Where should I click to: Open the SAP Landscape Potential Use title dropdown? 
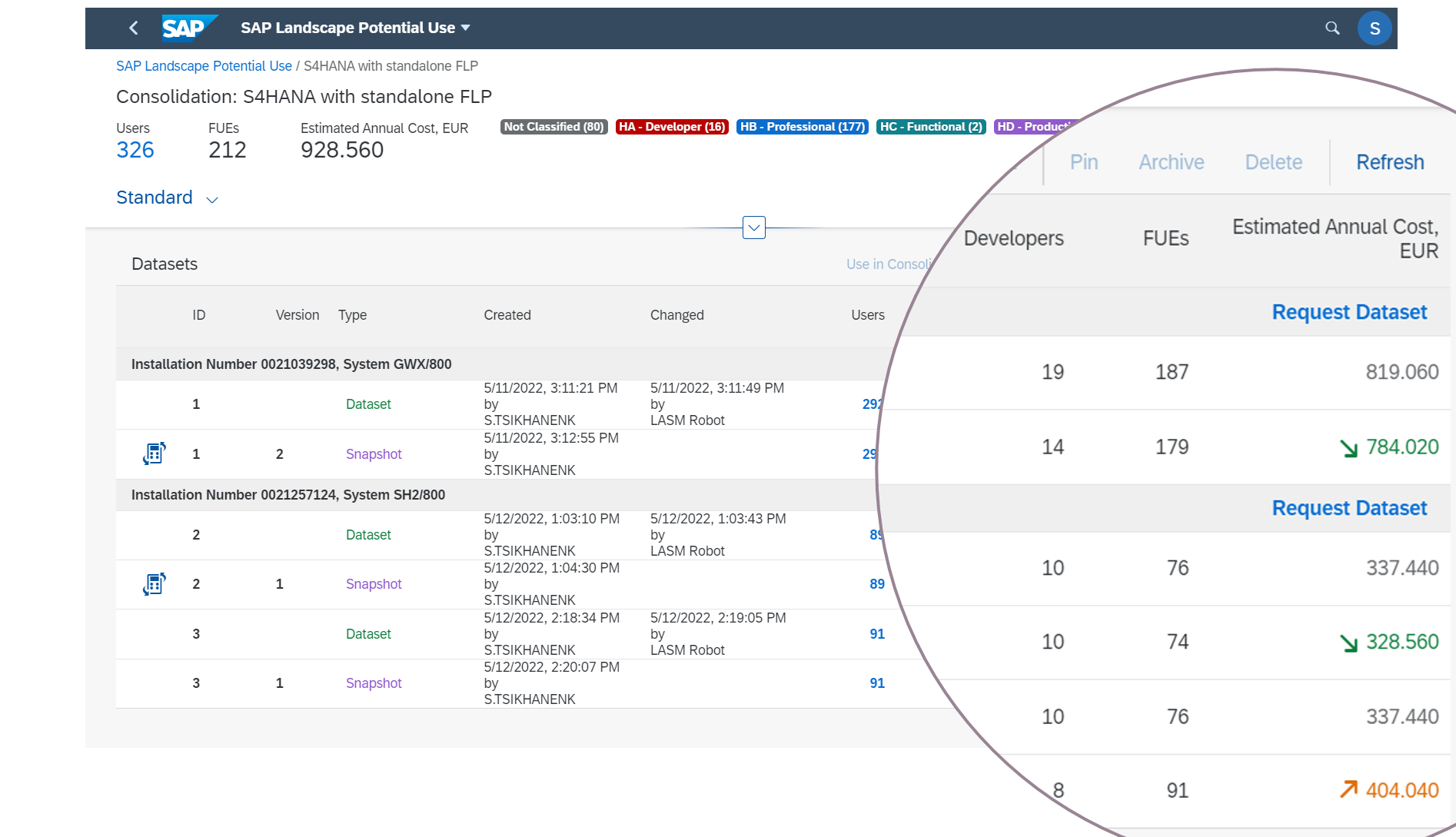click(355, 28)
